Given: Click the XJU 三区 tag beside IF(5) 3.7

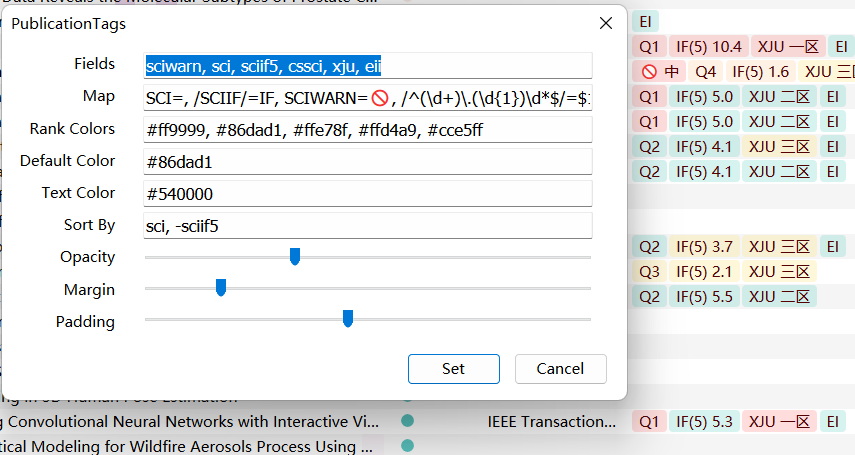Looking at the screenshot, I should [779, 247].
